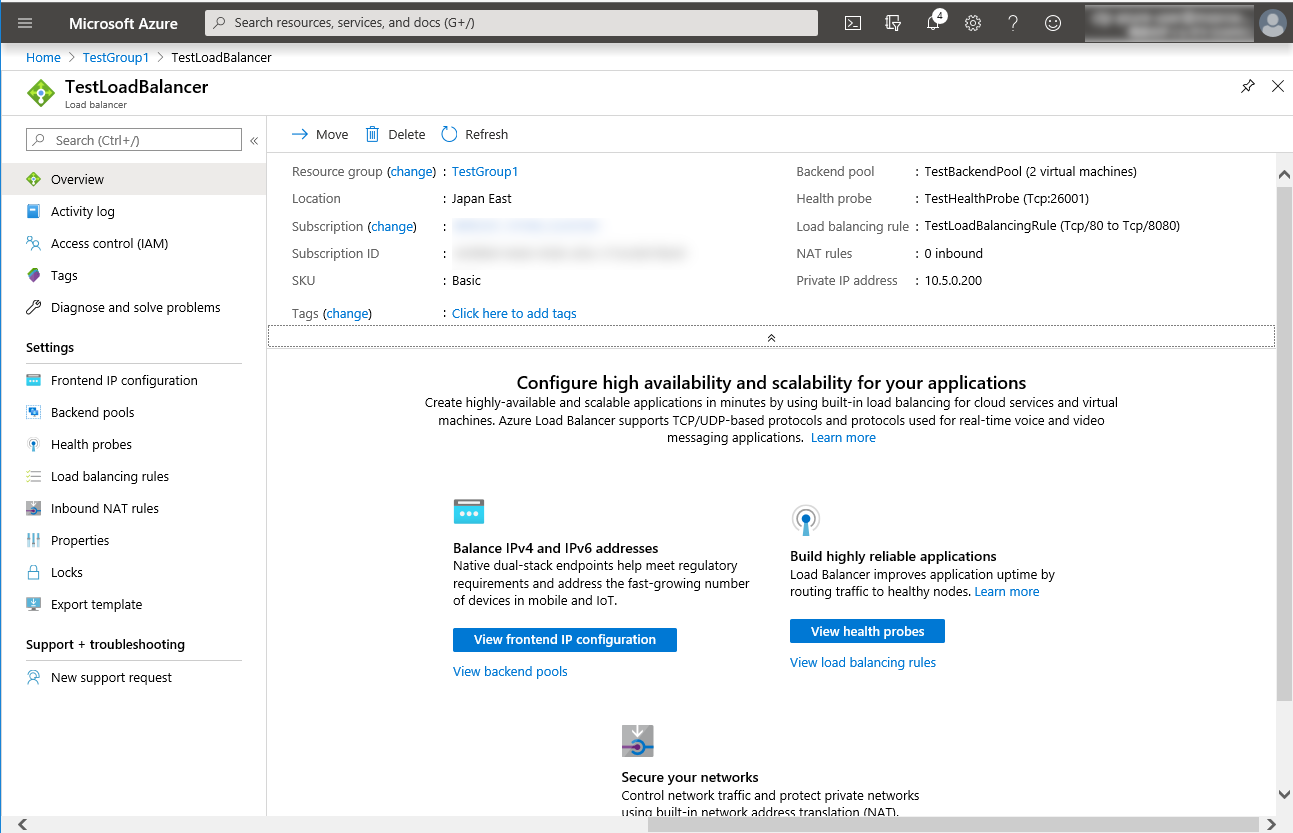Open the portal hamburger menu
The width and height of the screenshot is (1293, 833).
pyautogui.click(x=24, y=22)
